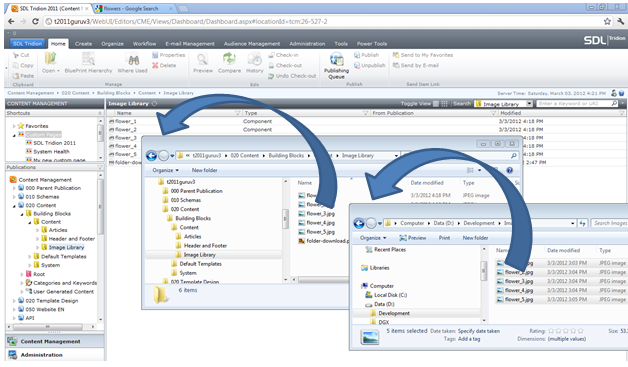Screen dimensions: 628x367
Task: Click the red Delete icon
Action: coord(155,65)
